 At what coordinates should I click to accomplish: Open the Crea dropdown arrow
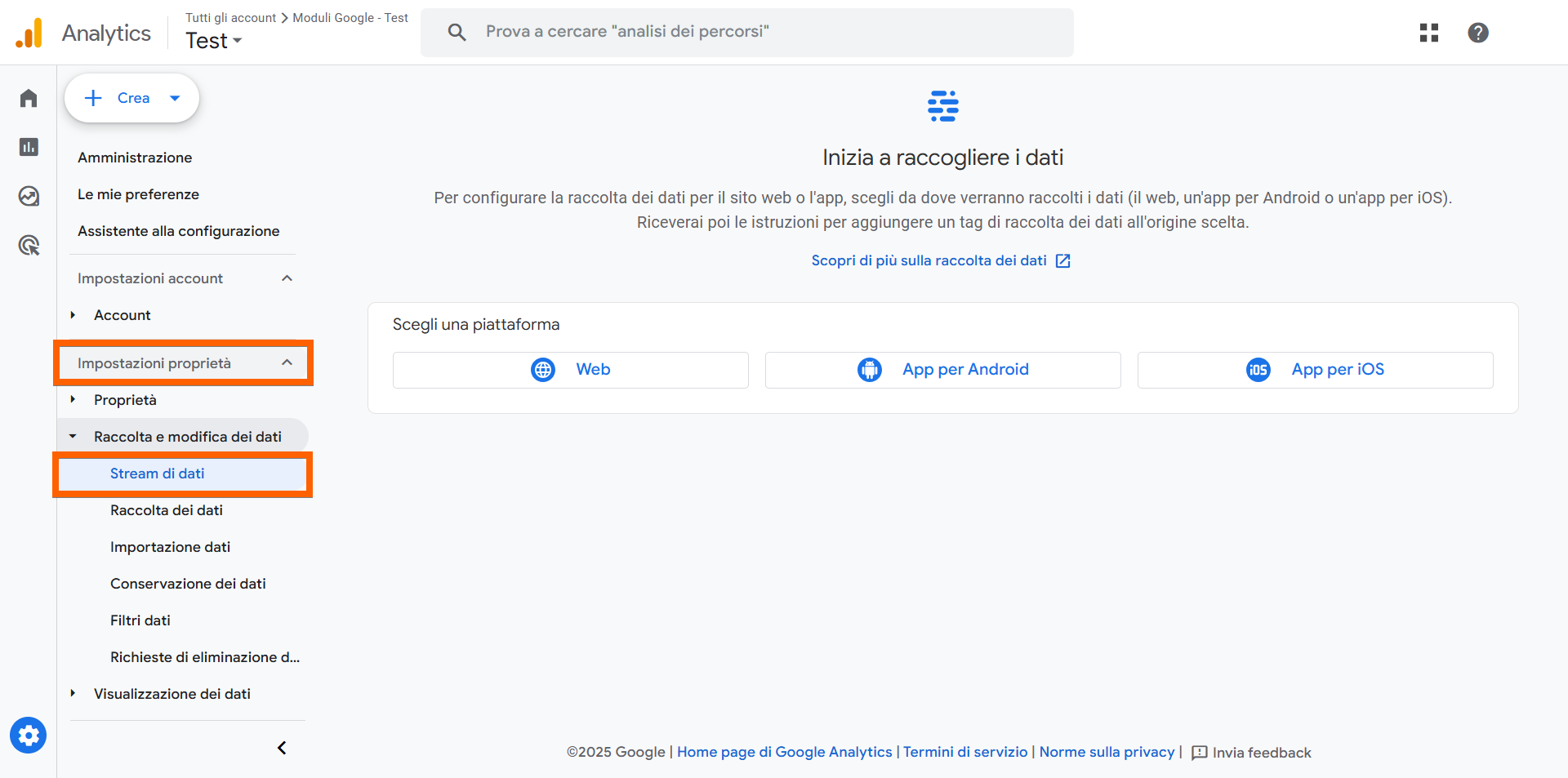175,97
